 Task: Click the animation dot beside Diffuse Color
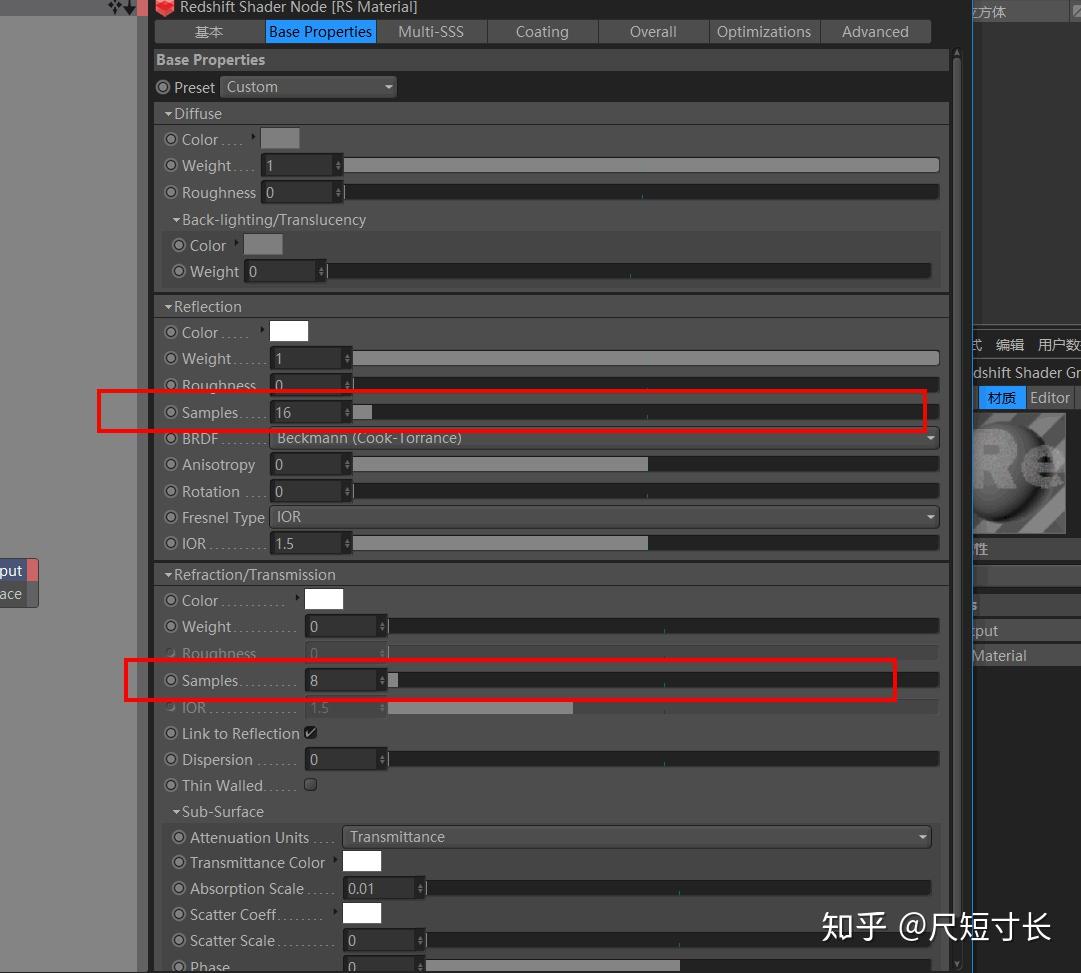pyautogui.click(x=171, y=139)
